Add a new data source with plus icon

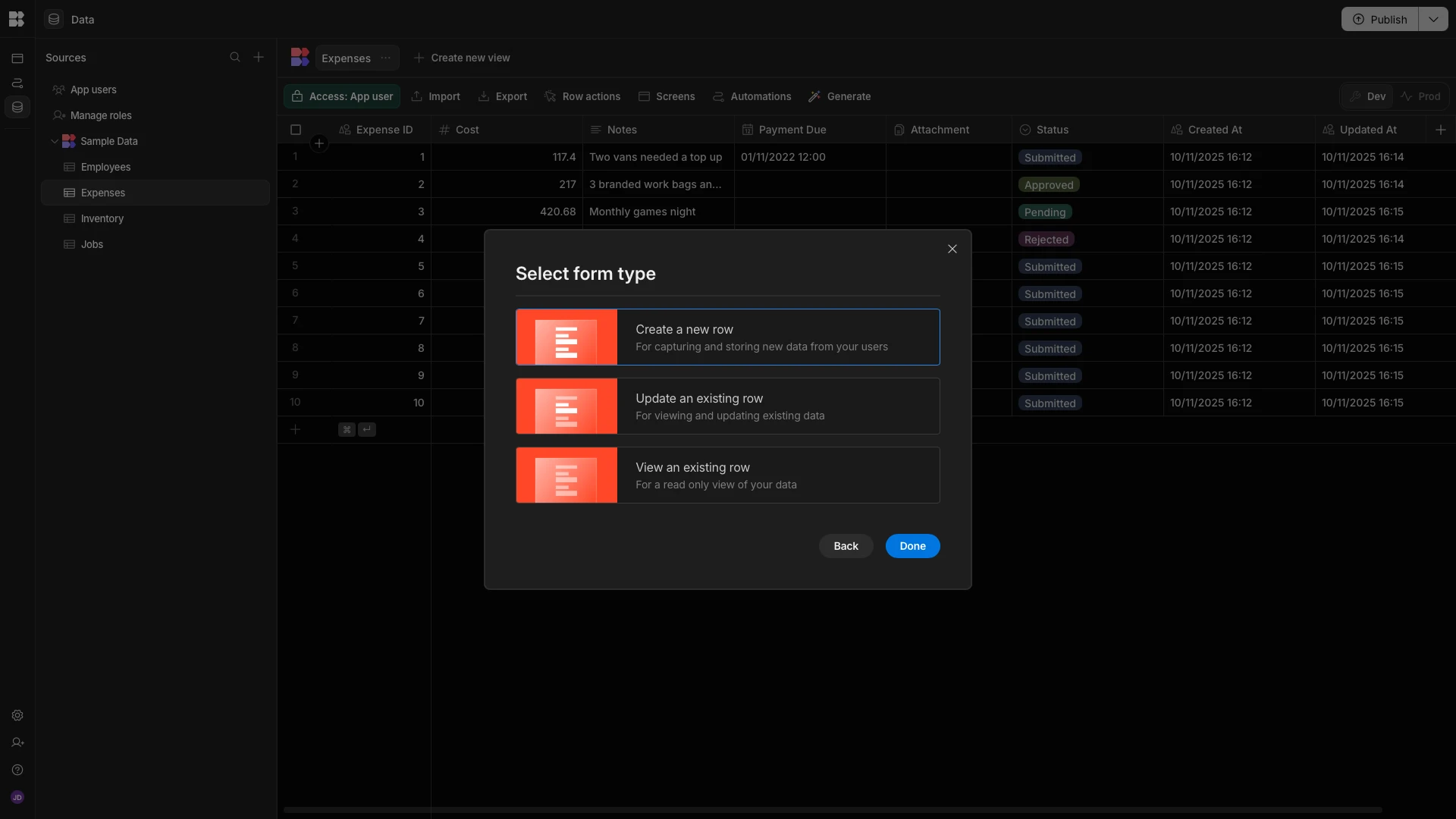click(259, 57)
